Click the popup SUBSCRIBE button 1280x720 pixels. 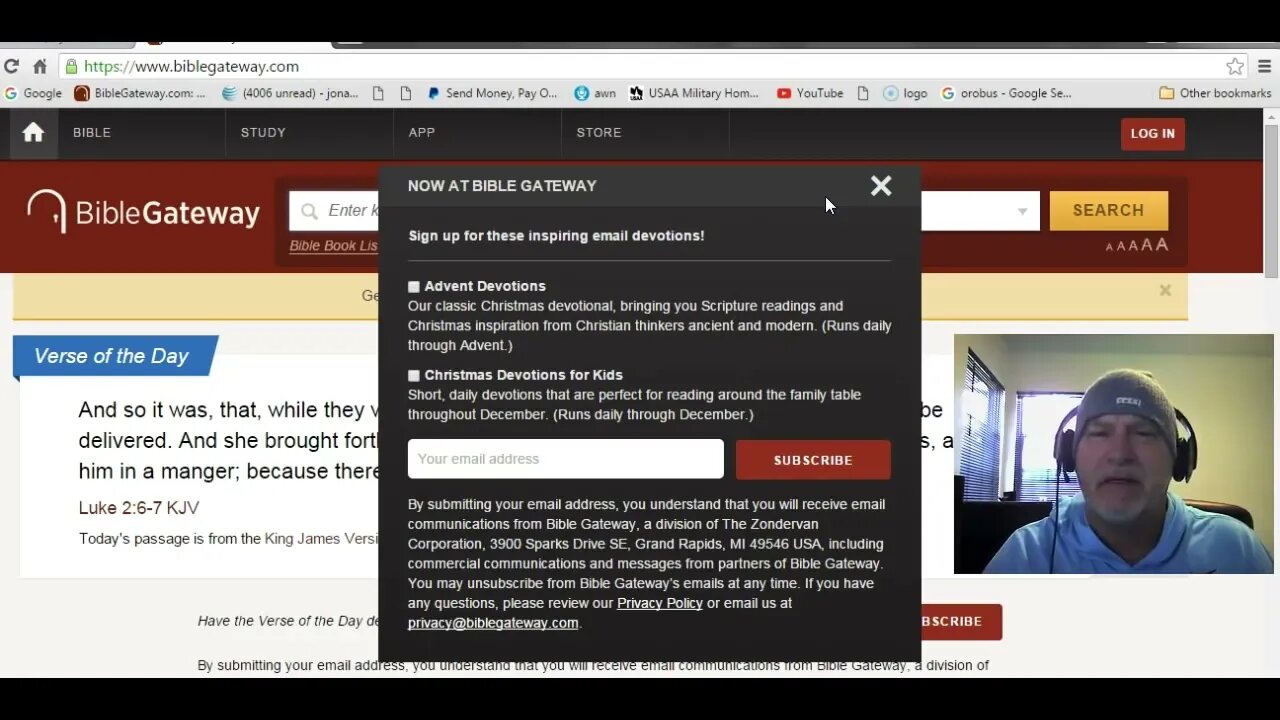[x=813, y=460]
